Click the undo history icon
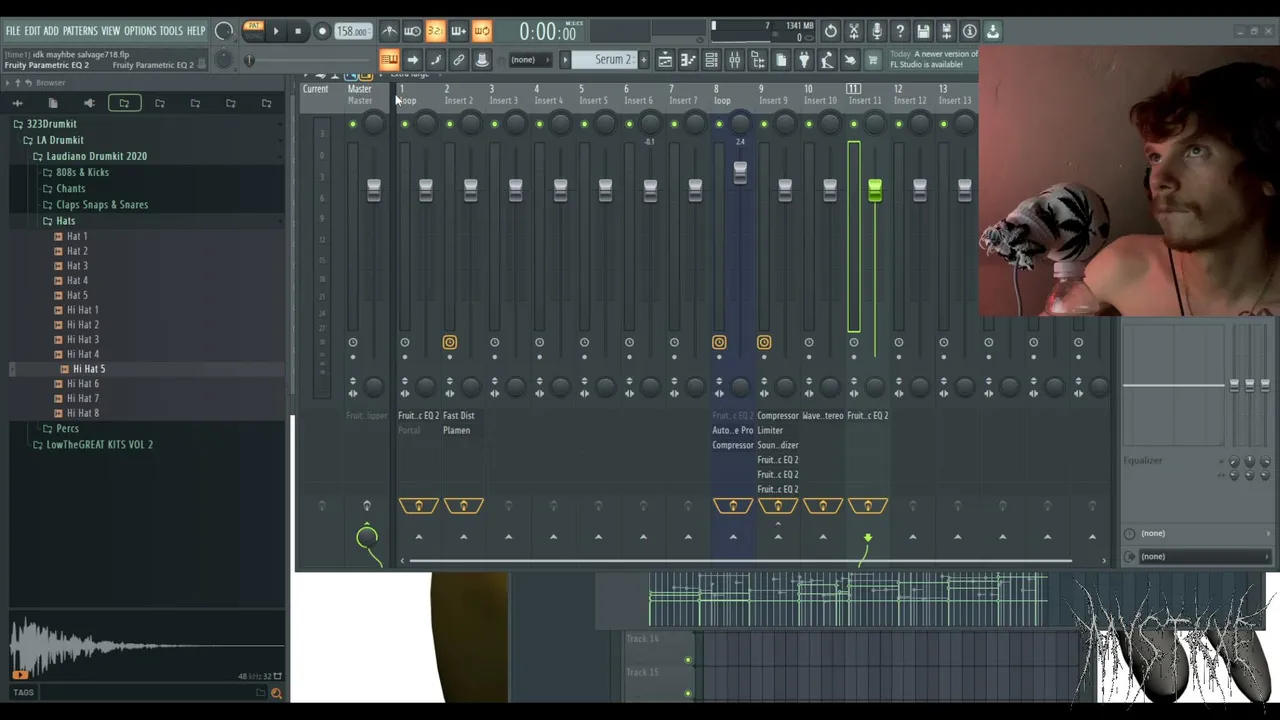The image size is (1280, 720). point(831,31)
